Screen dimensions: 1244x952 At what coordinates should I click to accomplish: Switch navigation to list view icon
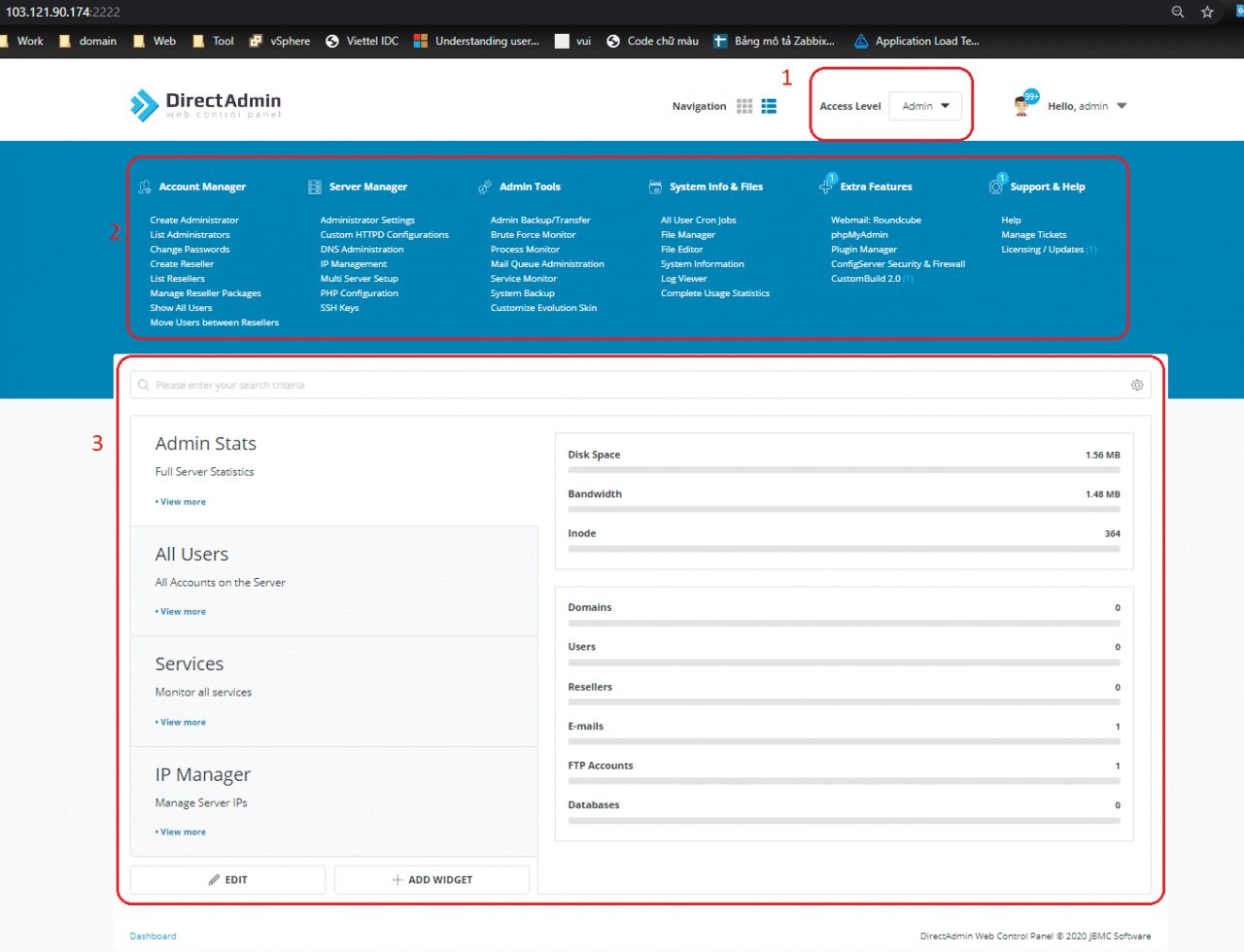coord(769,106)
